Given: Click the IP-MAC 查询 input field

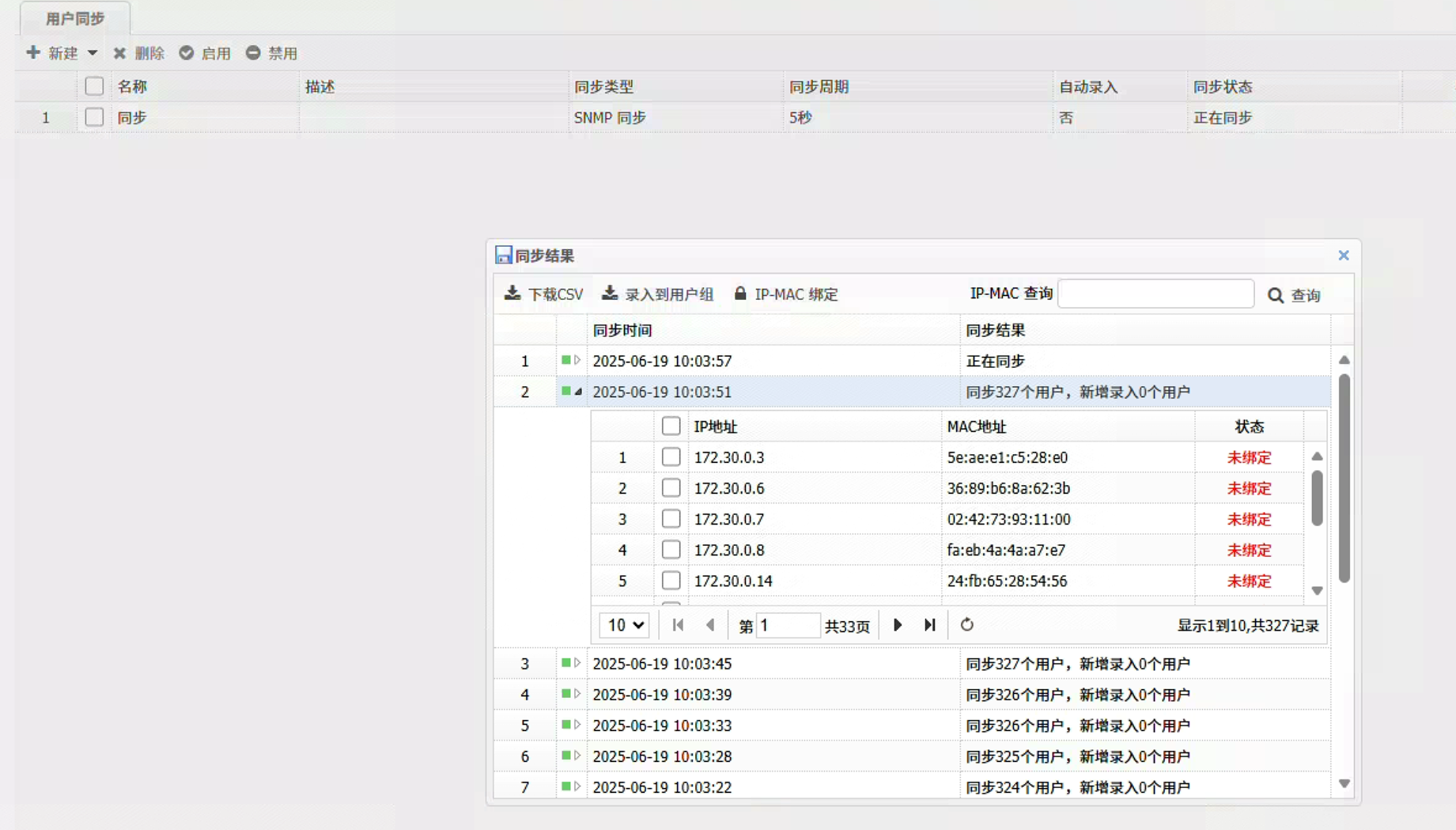Looking at the screenshot, I should point(1155,294).
